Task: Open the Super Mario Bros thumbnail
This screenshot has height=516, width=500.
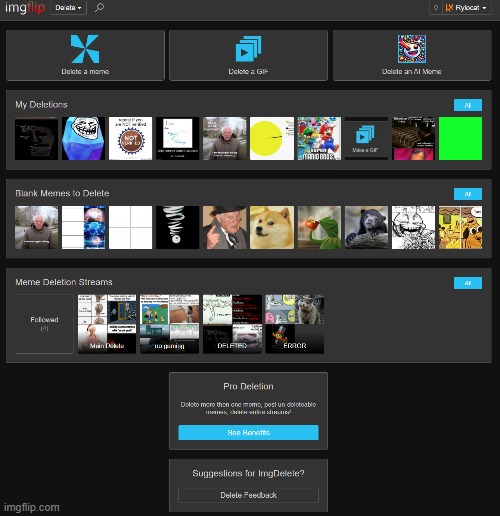Action: [x=319, y=138]
